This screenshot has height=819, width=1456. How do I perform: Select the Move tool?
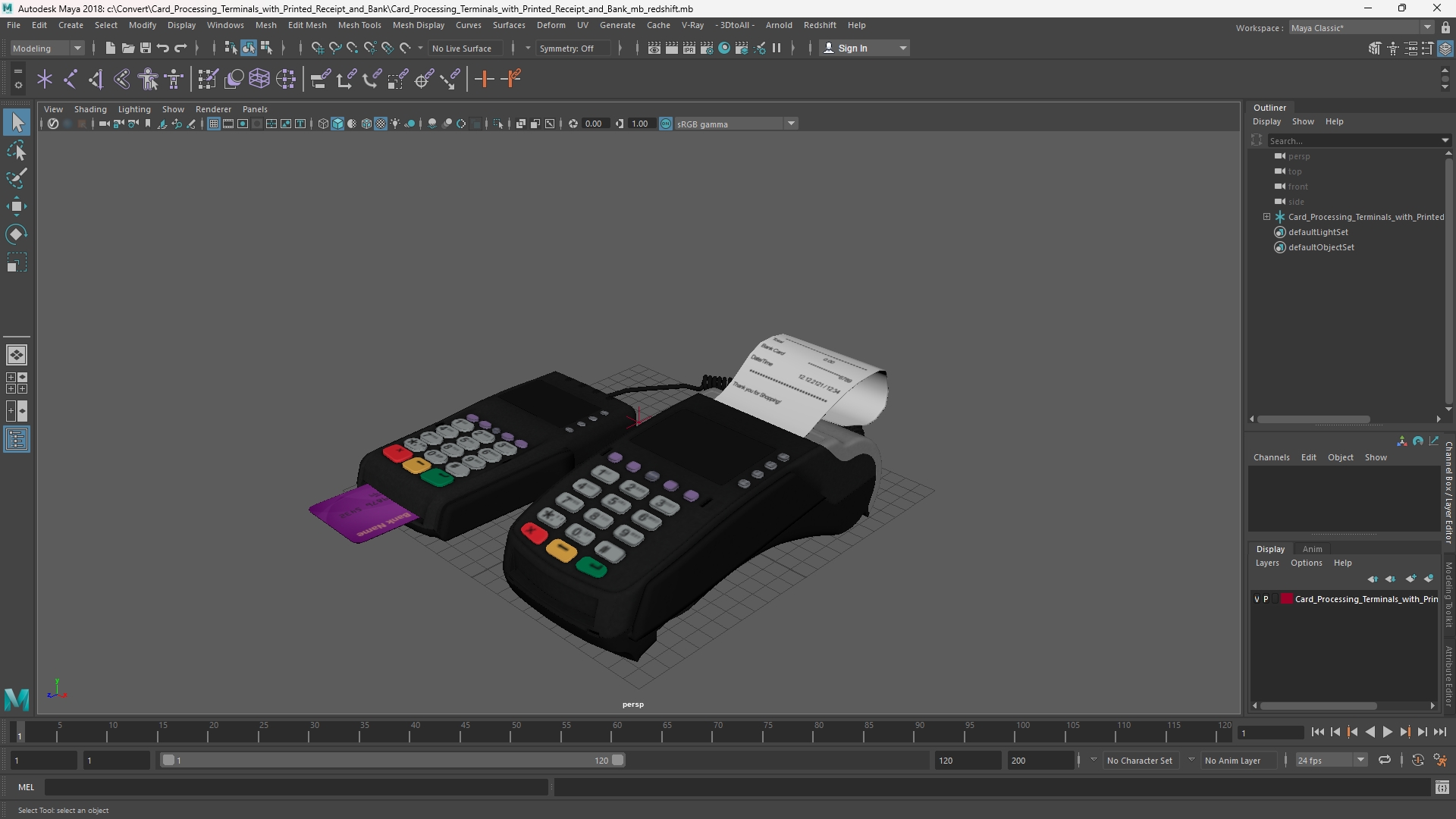pos(17,206)
